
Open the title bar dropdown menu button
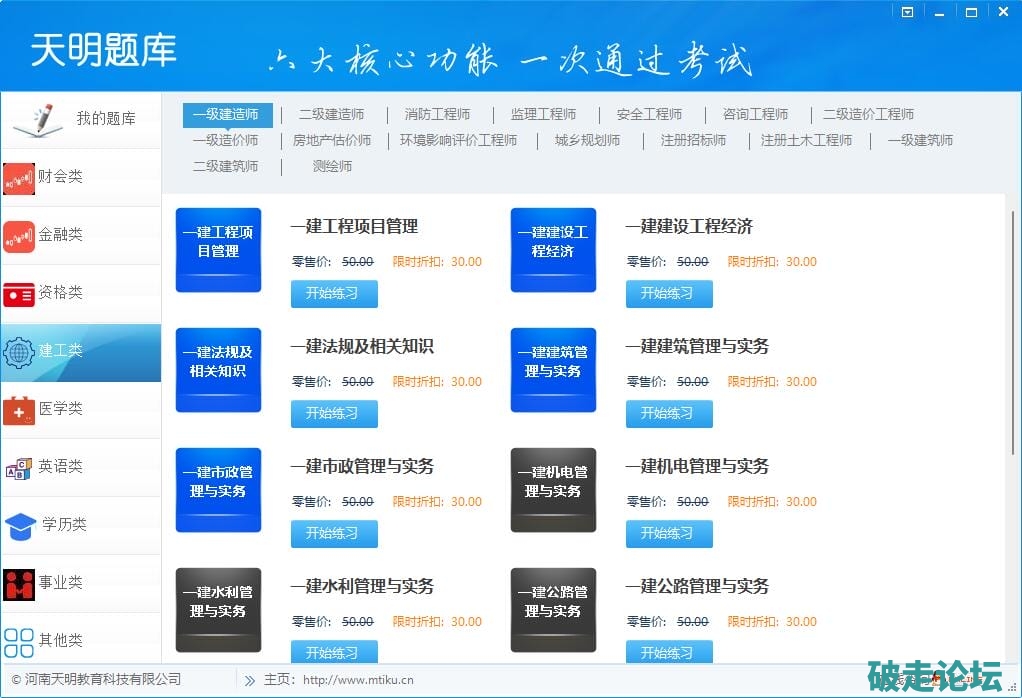(x=908, y=12)
